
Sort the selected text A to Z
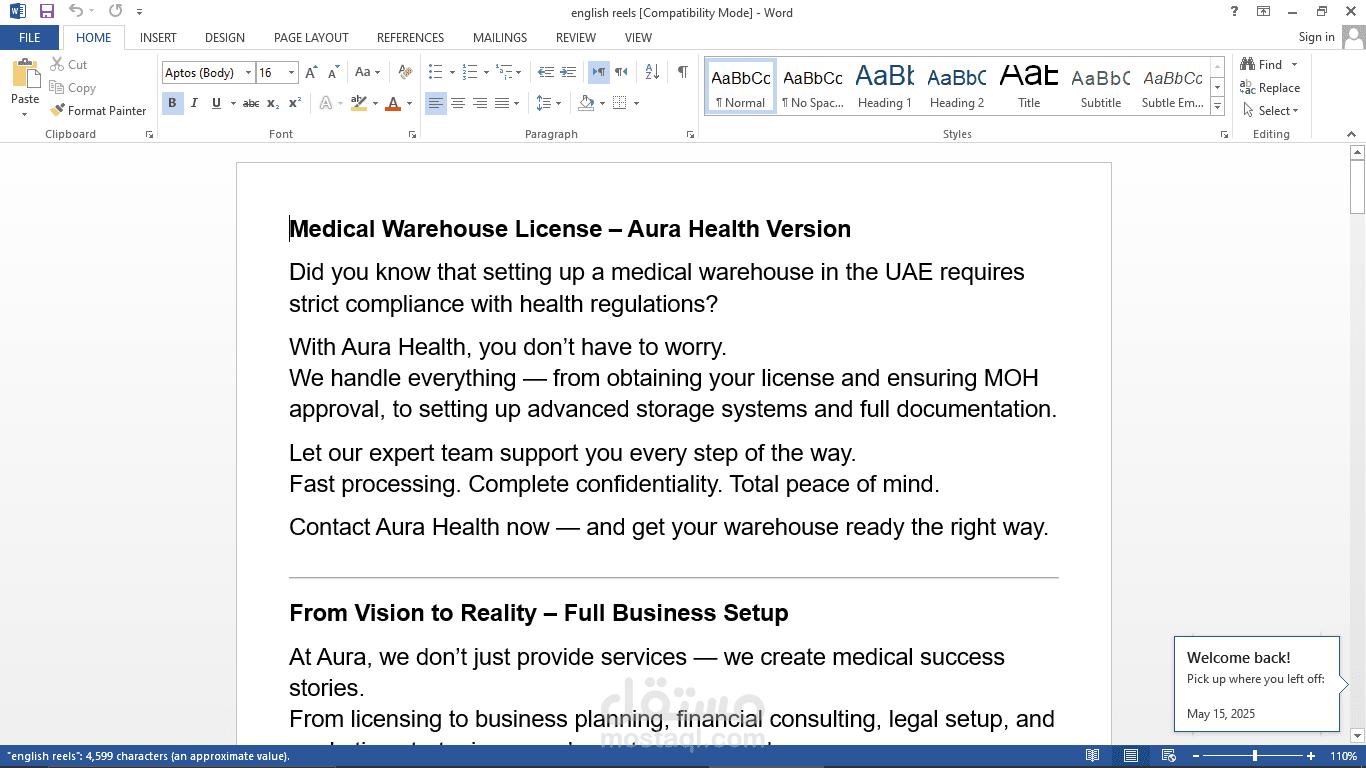pyautogui.click(x=652, y=73)
